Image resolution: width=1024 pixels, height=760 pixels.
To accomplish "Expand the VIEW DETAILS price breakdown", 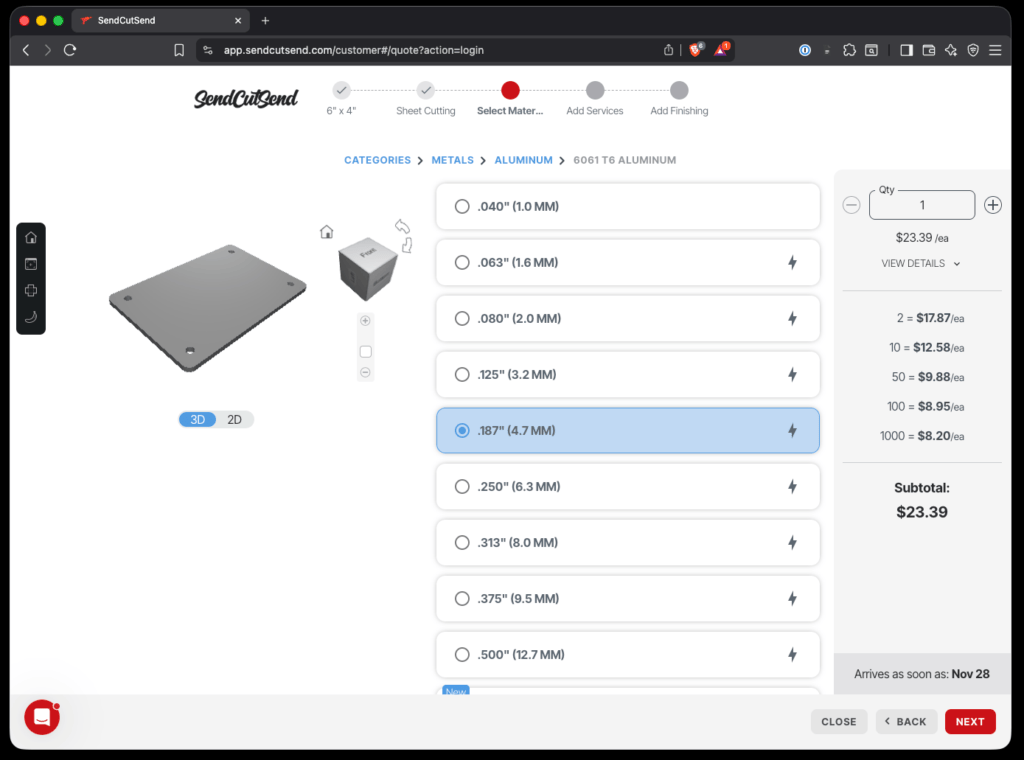I will click(x=920, y=264).
